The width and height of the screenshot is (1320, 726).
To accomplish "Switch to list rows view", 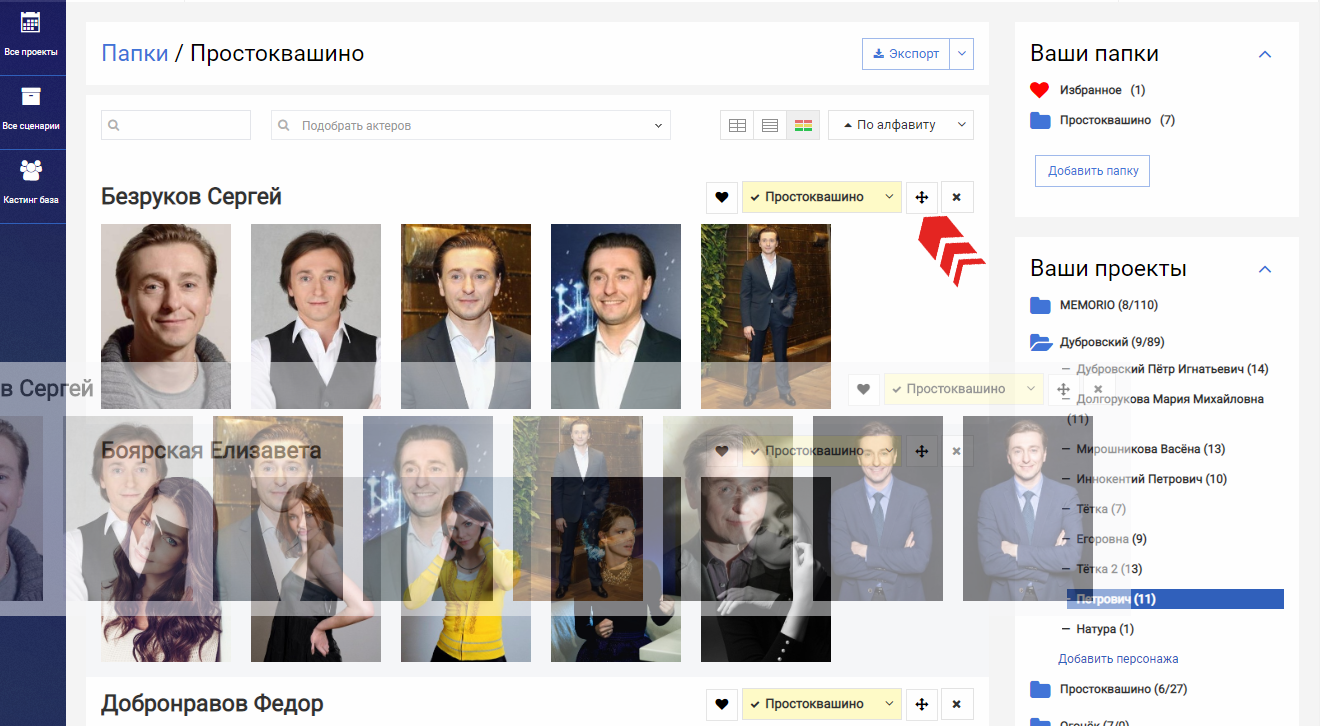I will point(770,125).
